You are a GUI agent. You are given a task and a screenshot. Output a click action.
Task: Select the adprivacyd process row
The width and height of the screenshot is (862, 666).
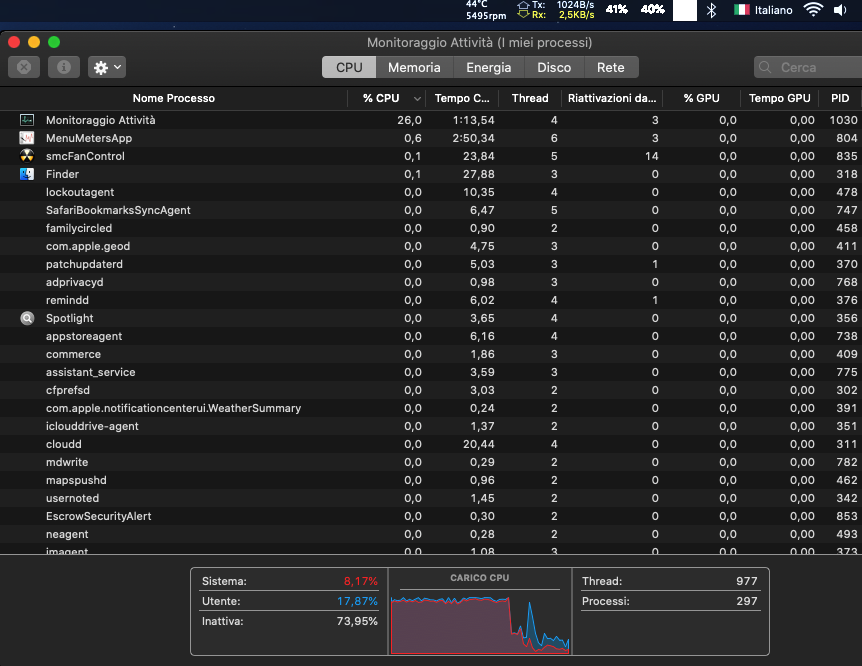(x=431, y=282)
